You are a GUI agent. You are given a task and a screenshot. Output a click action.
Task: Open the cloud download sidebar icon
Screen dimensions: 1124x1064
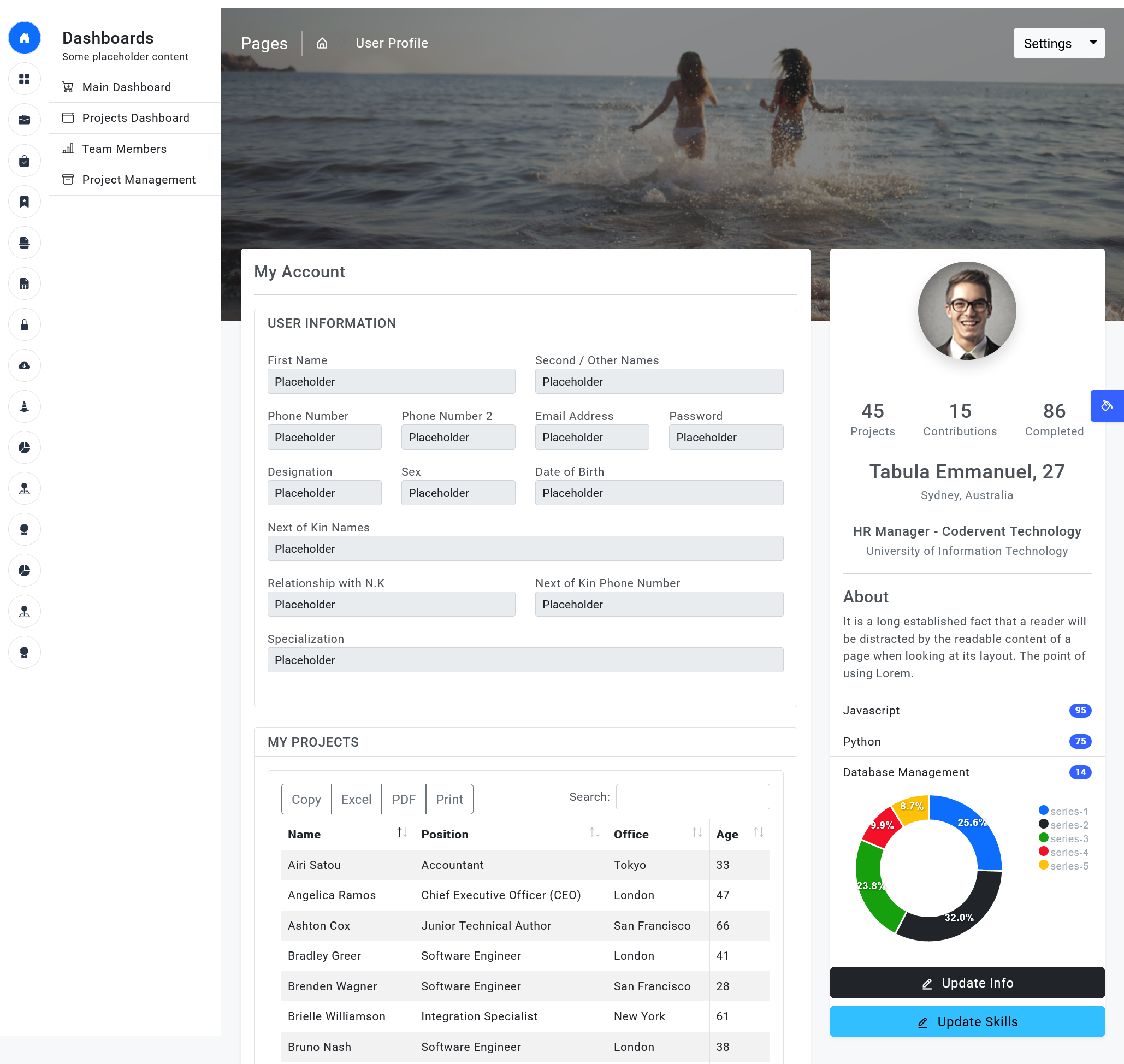coord(25,366)
